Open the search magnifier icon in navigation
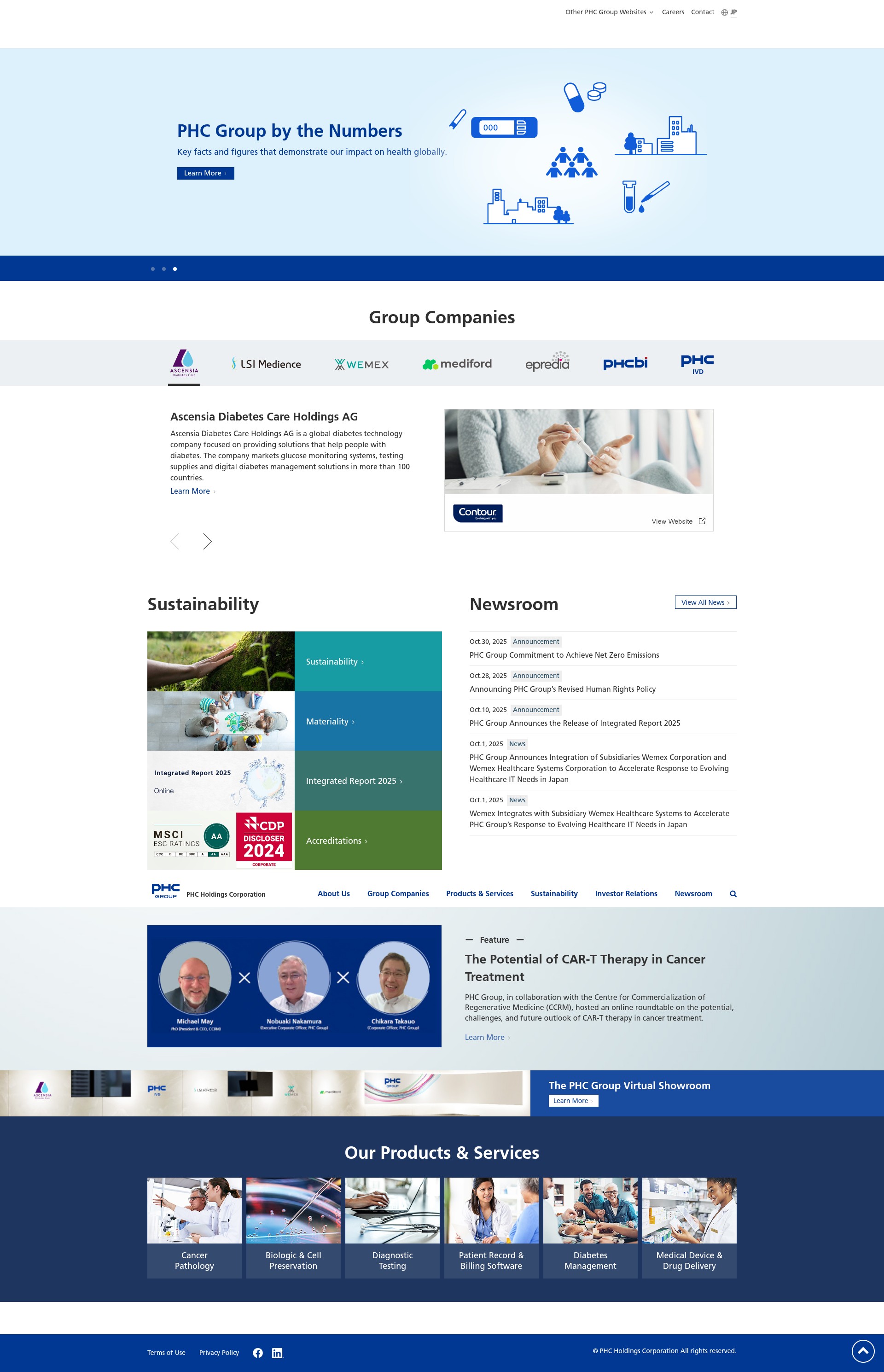Viewport: 884px width, 1372px height. (733, 894)
